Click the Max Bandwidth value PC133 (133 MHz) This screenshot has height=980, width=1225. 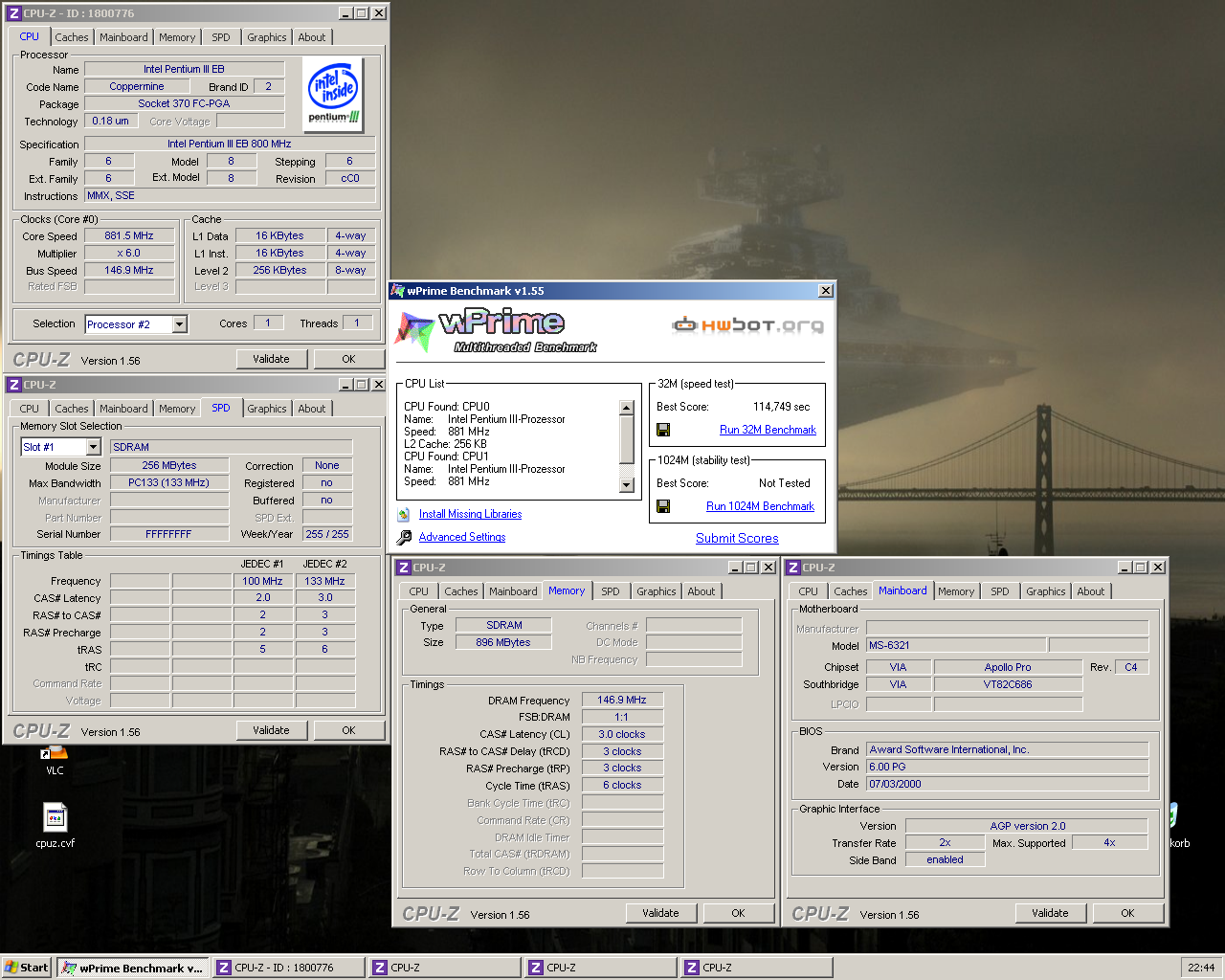tap(169, 482)
